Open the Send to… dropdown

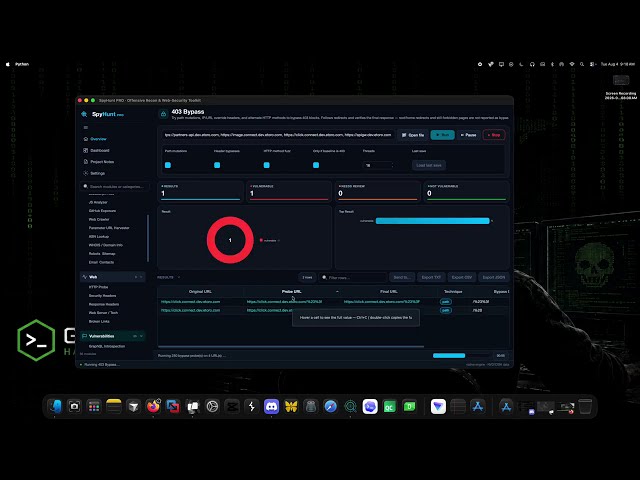tap(402, 278)
